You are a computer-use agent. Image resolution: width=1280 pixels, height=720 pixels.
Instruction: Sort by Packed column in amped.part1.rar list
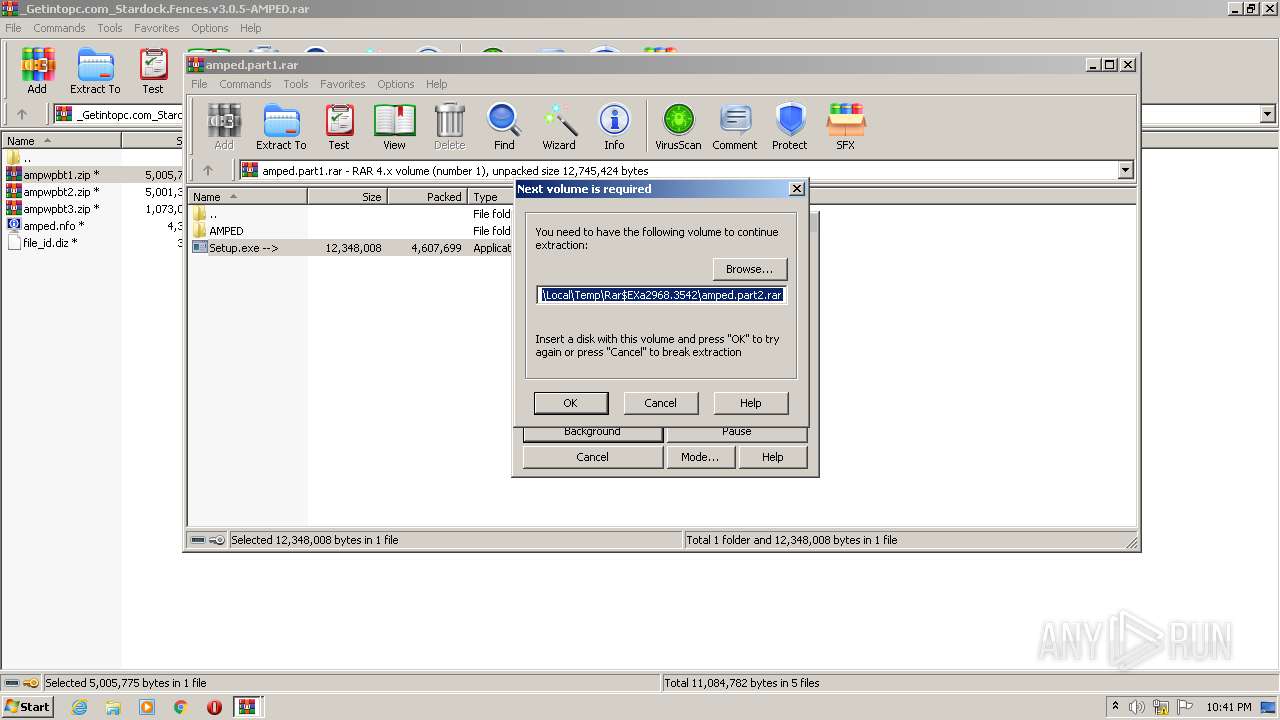point(427,197)
